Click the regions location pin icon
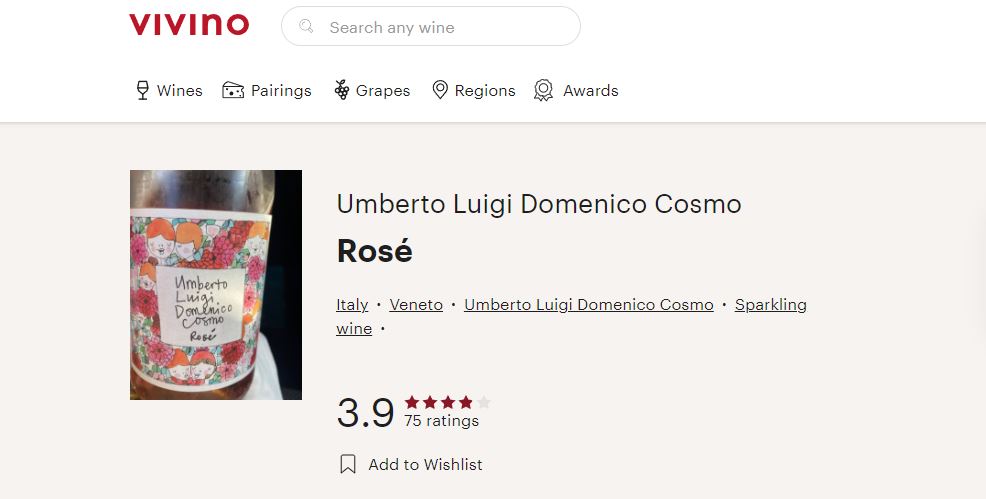Image resolution: width=986 pixels, height=499 pixels. (x=440, y=91)
